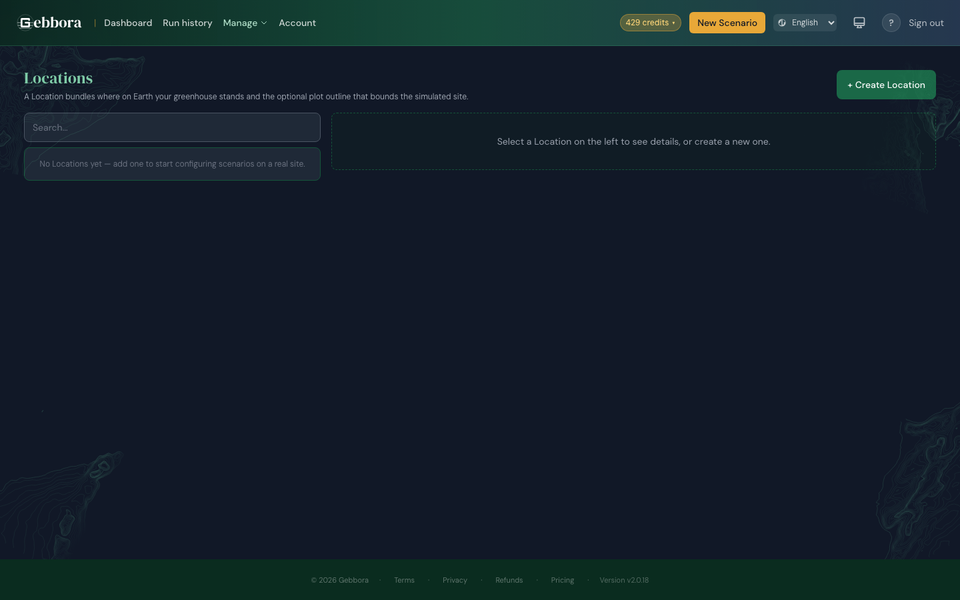The width and height of the screenshot is (960, 600).
Task: Open help with the question mark icon
Action: click(891, 23)
